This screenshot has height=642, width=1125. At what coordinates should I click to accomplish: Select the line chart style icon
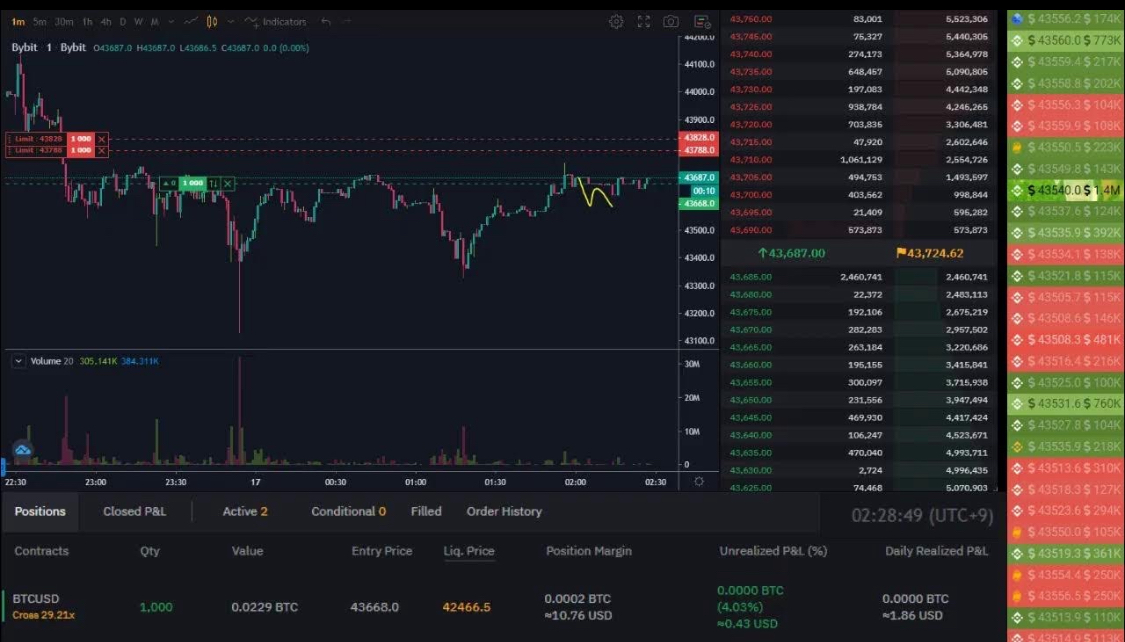pos(191,22)
